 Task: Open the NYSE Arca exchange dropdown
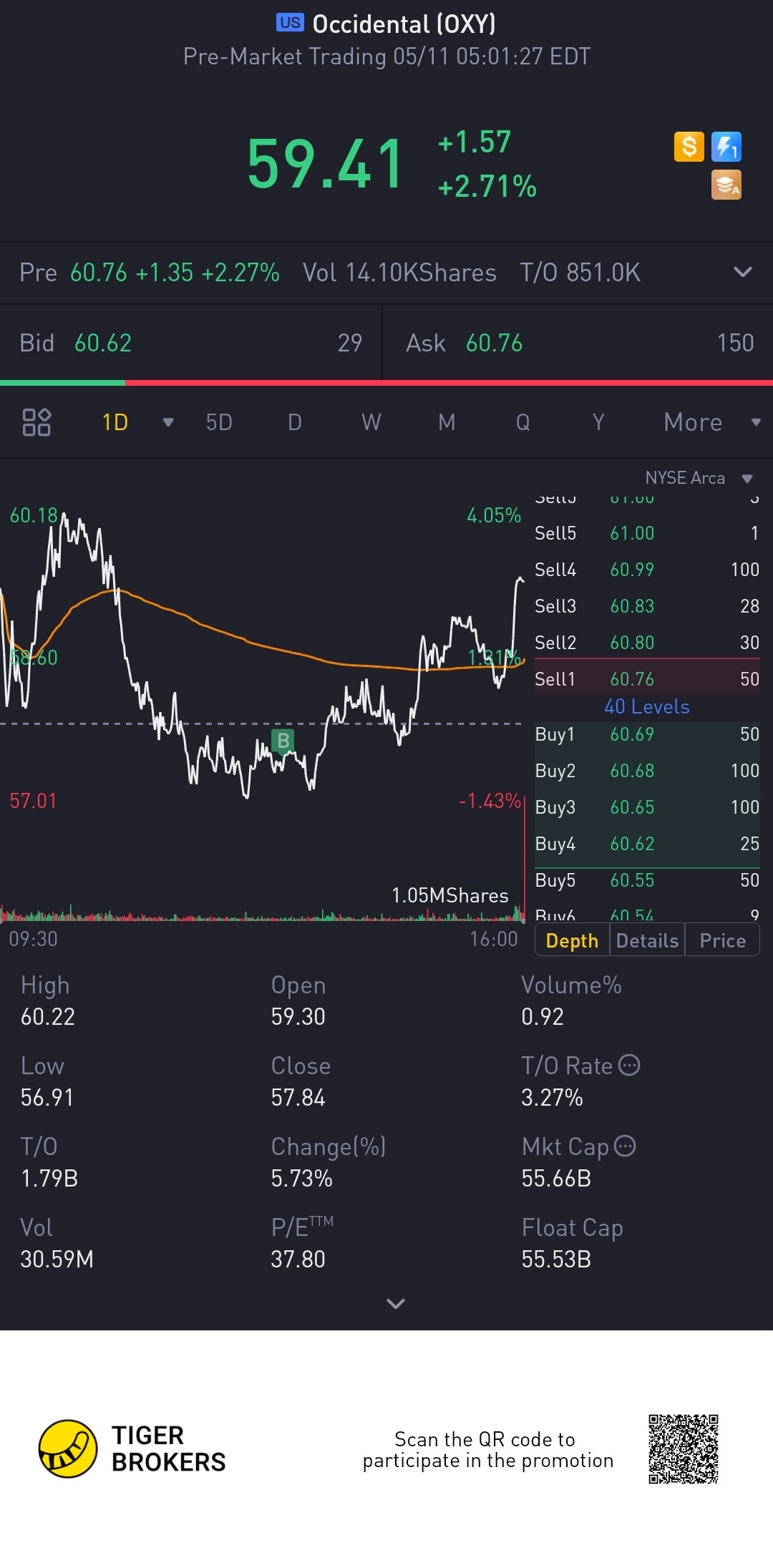[699, 478]
